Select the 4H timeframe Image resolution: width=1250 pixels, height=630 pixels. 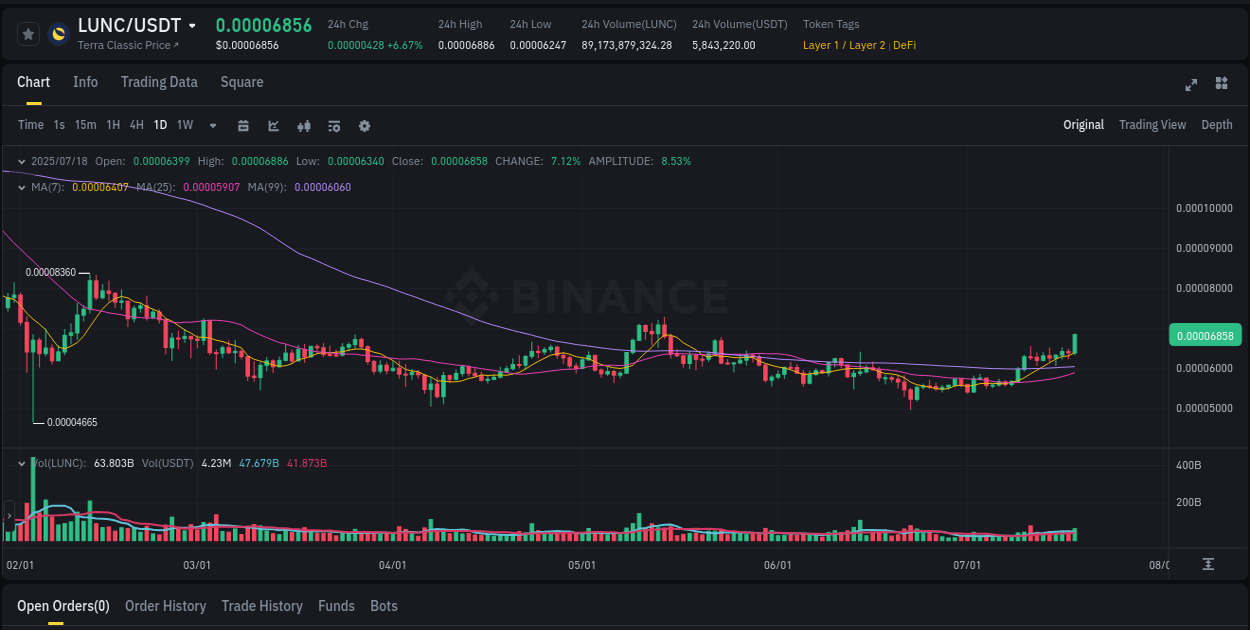tap(136, 125)
